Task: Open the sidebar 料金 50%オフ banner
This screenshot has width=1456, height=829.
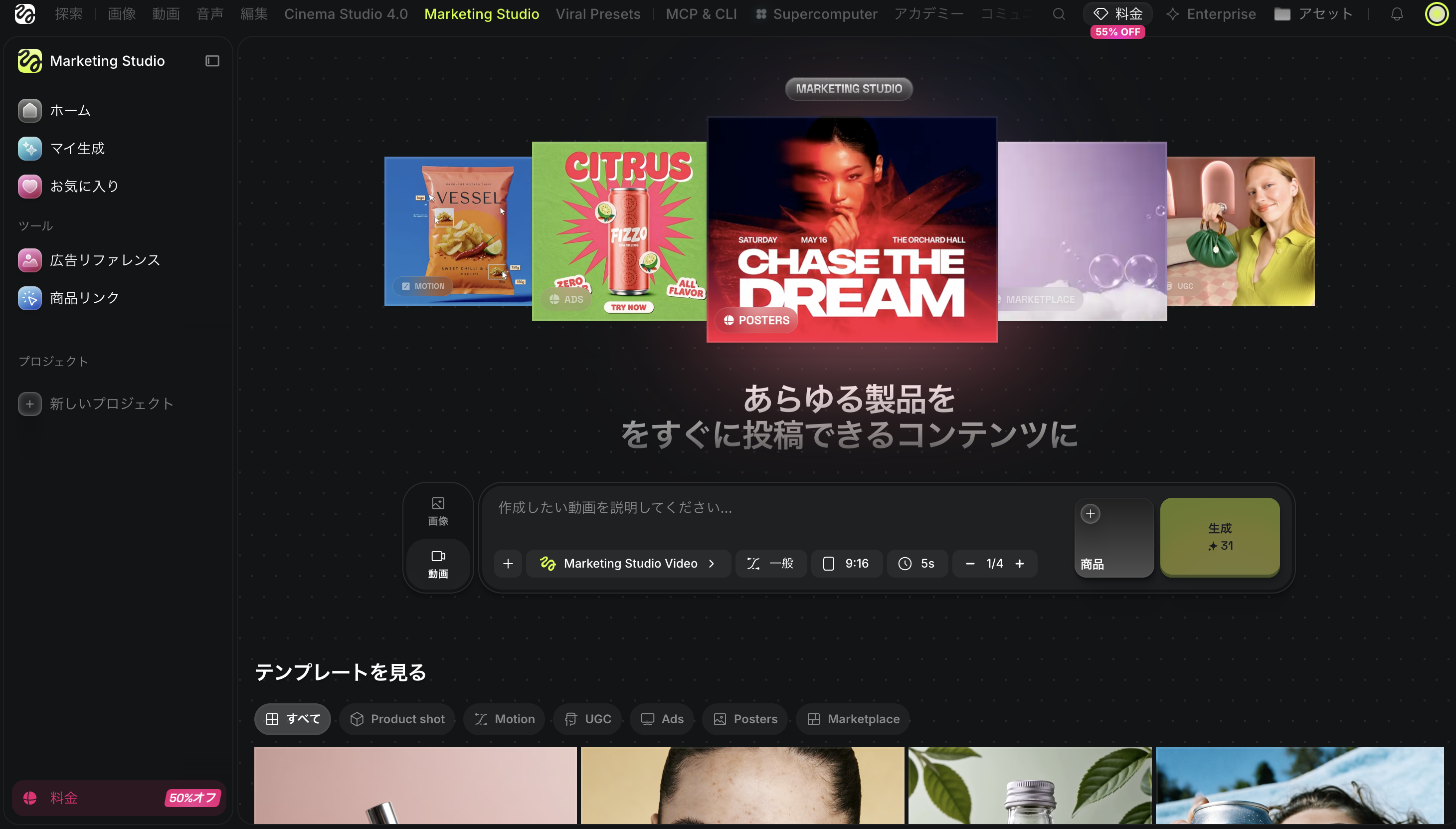Action: (x=119, y=798)
